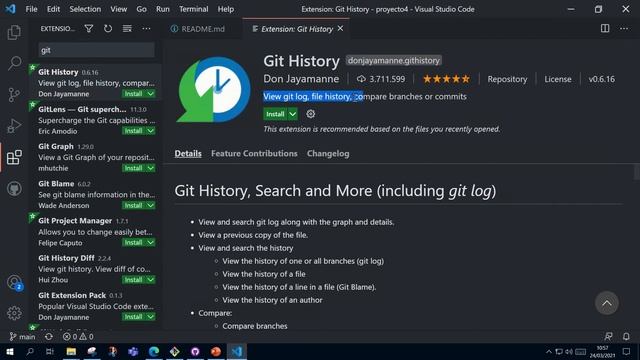Screen dimensions: 640x360
Task: Click the donjayamanne.githistory identifier
Action: [393, 60]
